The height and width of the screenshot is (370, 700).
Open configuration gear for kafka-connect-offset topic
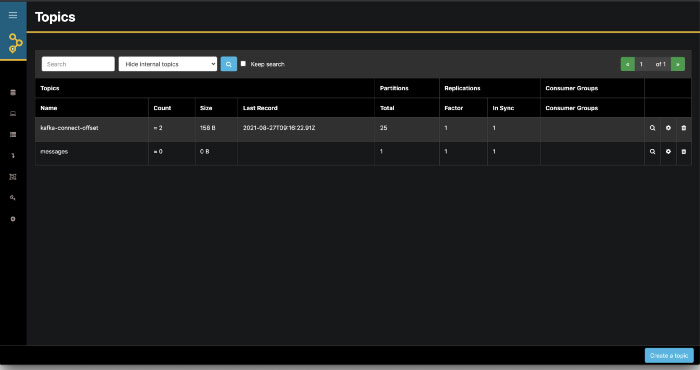[x=668, y=128]
